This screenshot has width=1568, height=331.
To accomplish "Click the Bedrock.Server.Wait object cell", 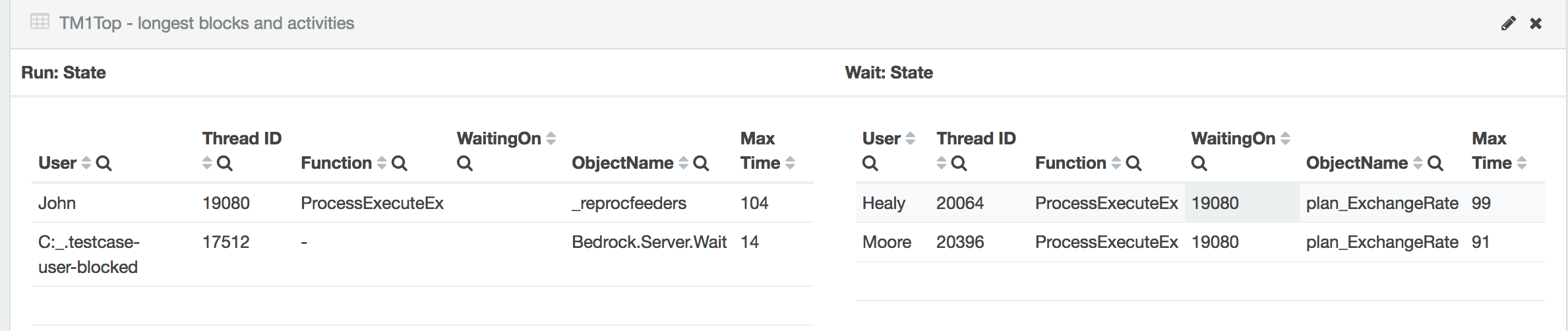I will click(649, 242).
